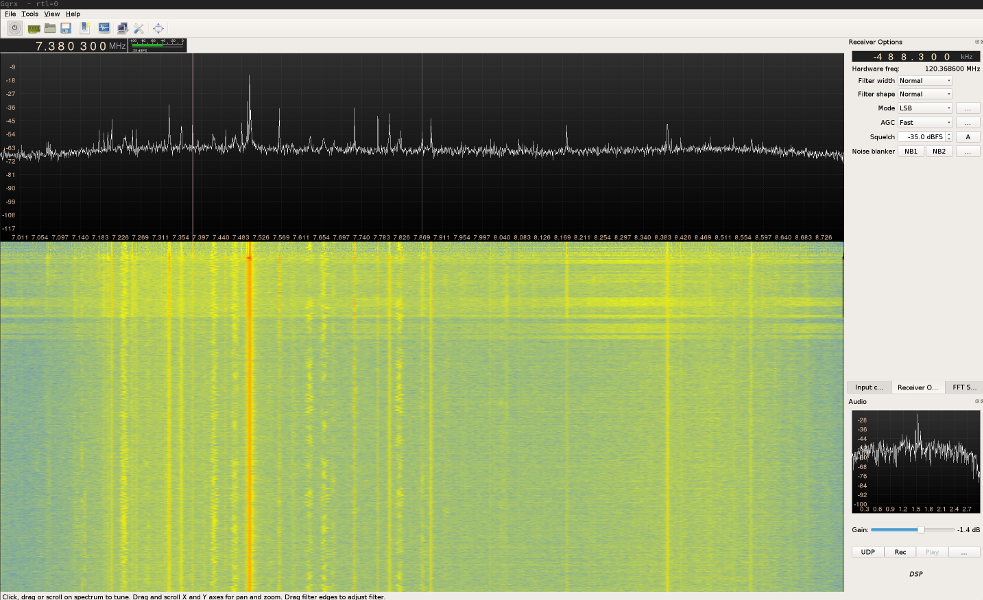Viewport: 983px width, 600px height.
Task: Open the Filter width dropdown
Action: pos(923,79)
